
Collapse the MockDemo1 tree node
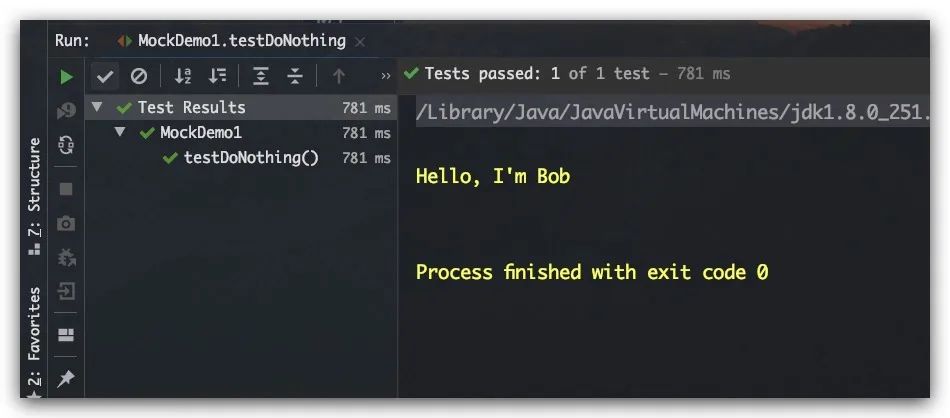point(120,132)
